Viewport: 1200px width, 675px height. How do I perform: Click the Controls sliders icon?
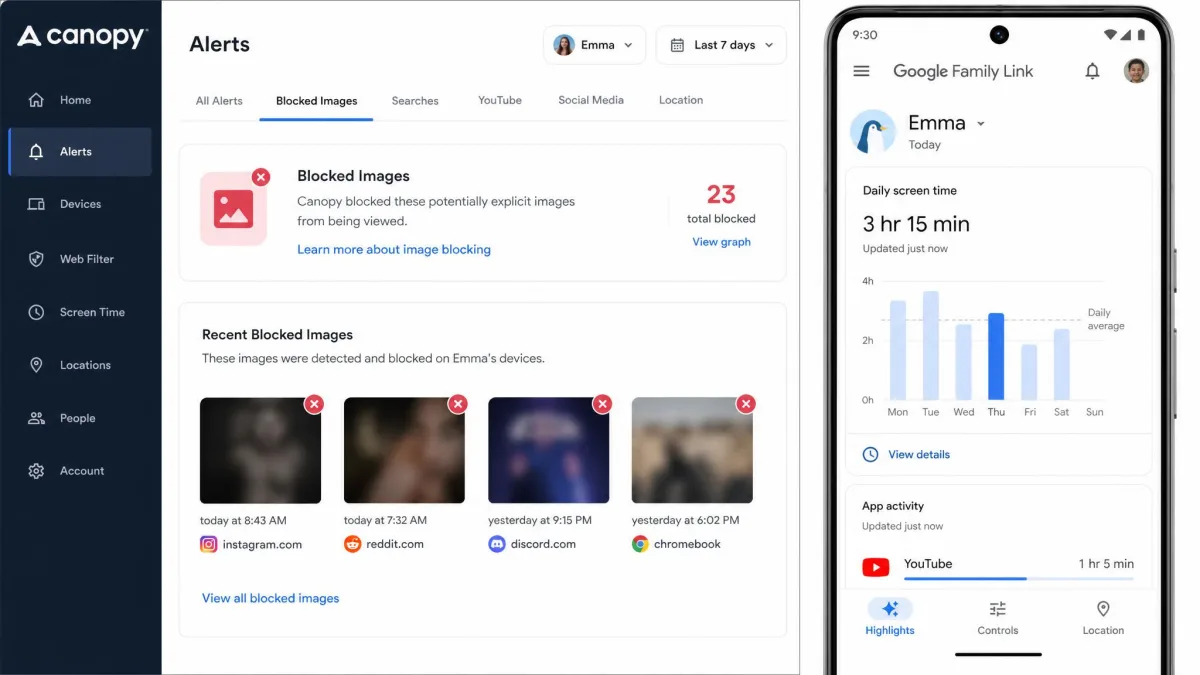click(997, 608)
